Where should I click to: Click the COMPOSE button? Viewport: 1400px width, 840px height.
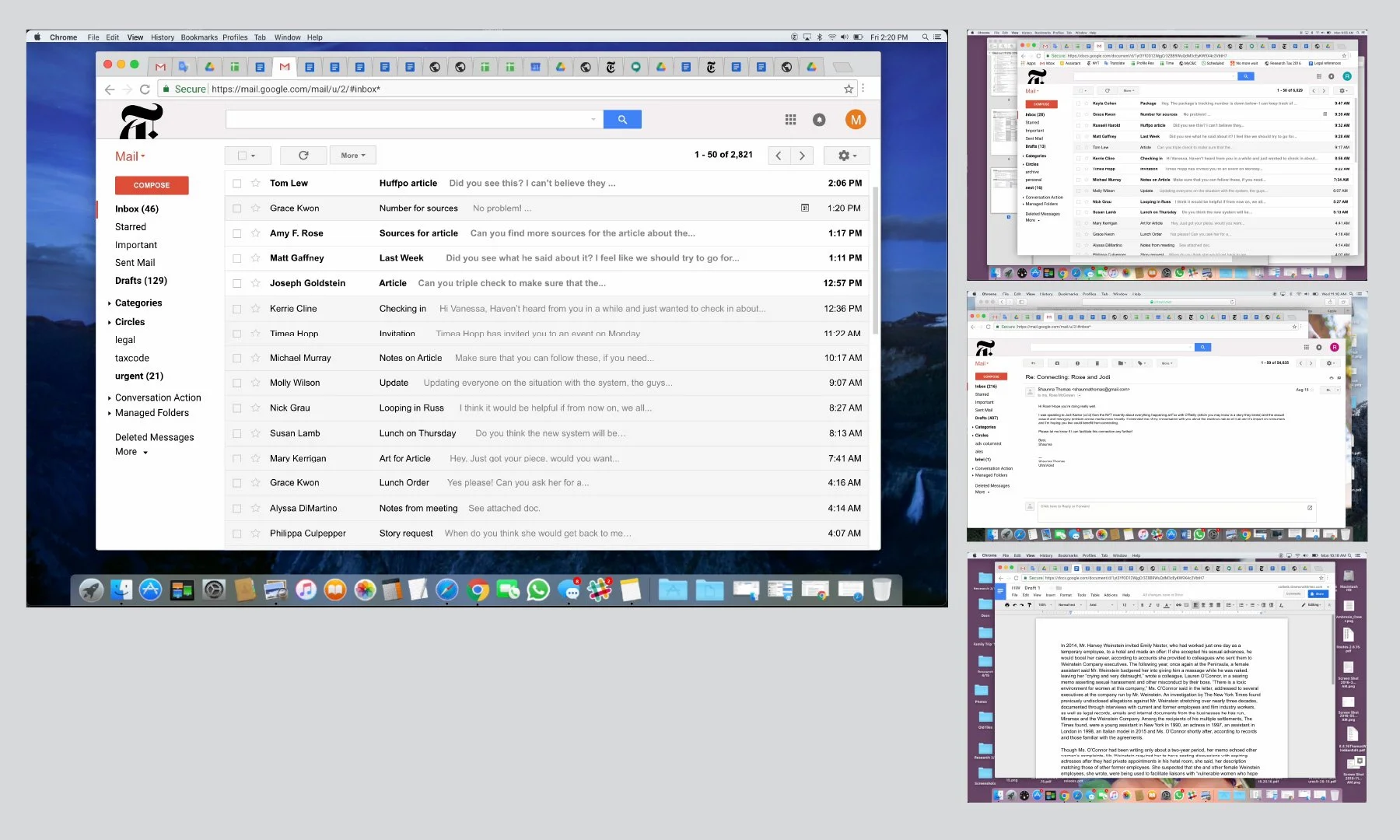pos(152,185)
